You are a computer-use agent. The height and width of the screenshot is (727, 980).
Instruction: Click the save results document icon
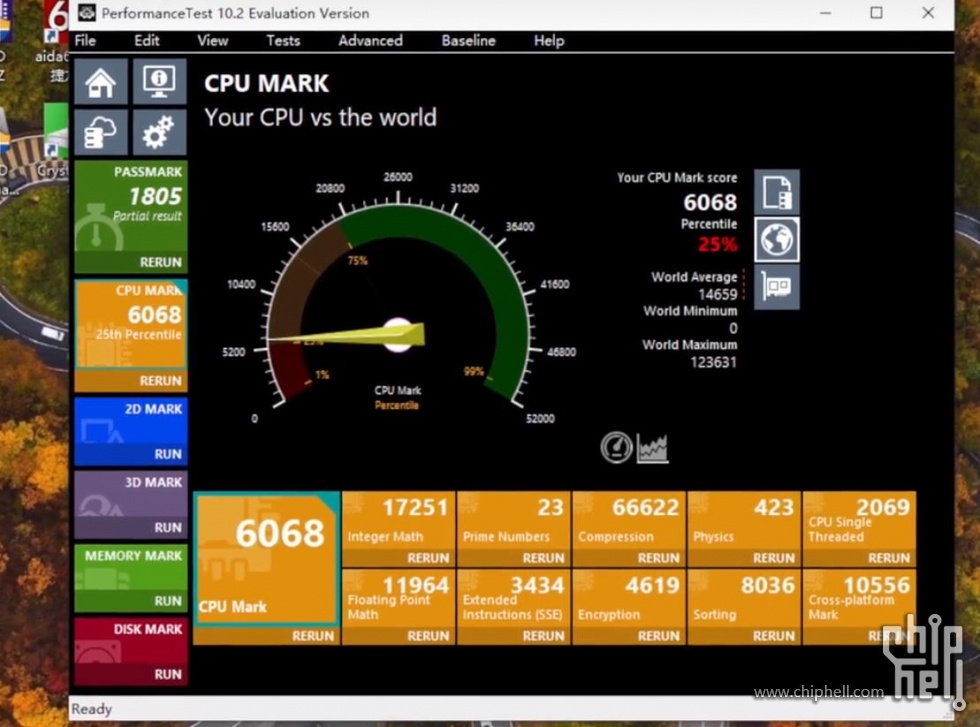pos(777,192)
